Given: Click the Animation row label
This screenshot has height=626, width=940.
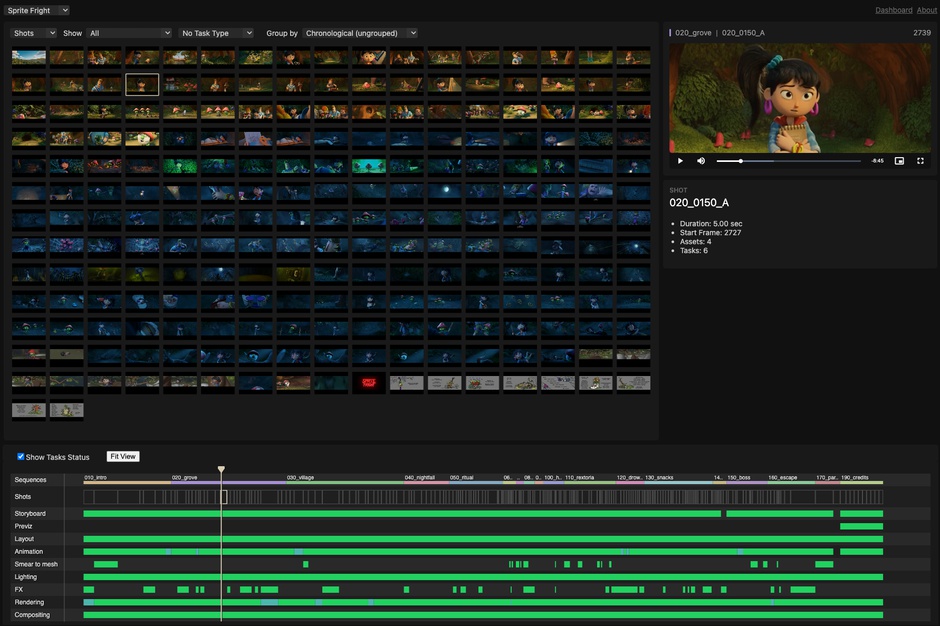Looking at the screenshot, I should pos(29,551).
